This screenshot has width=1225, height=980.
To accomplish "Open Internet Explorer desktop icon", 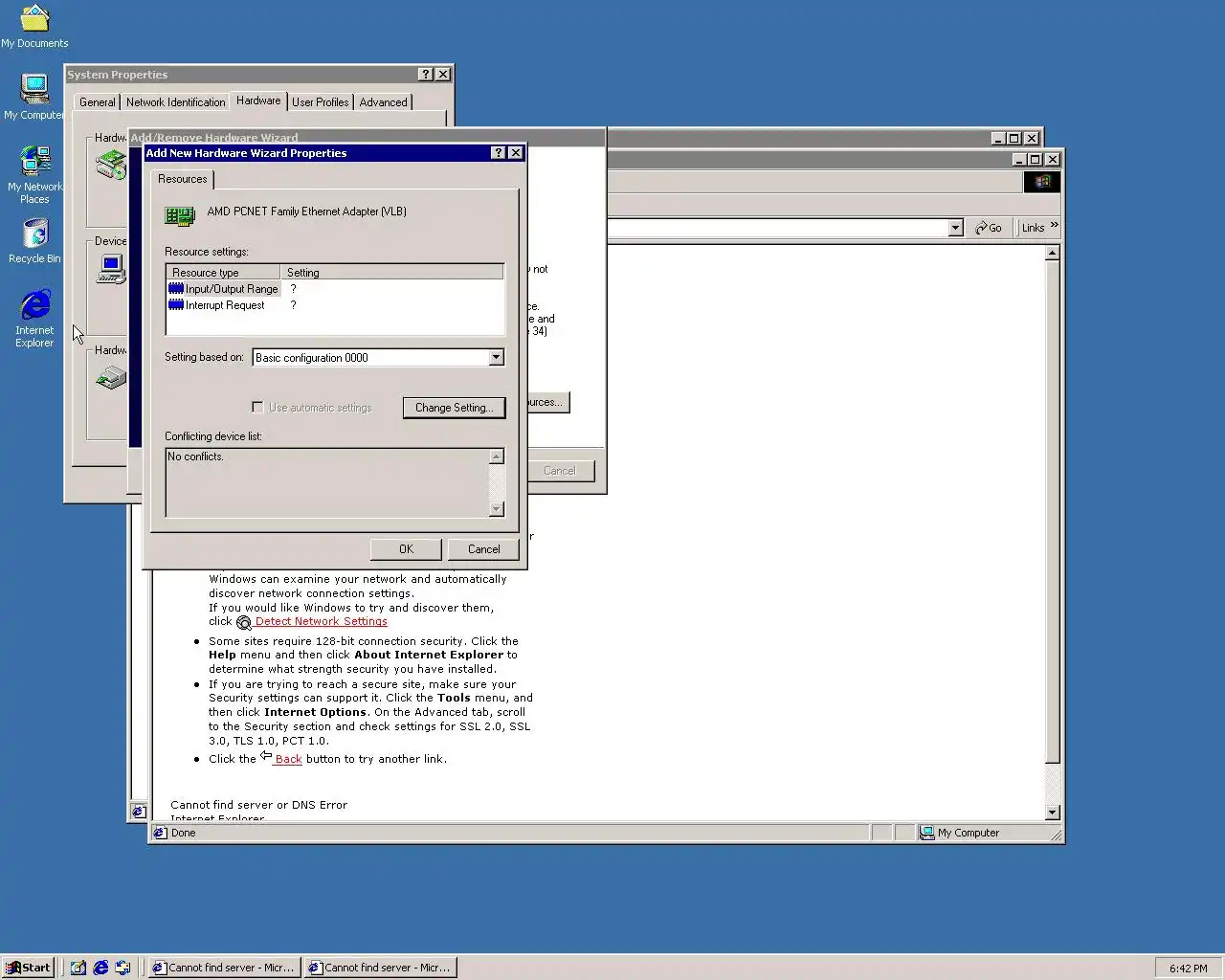I will tap(34, 319).
